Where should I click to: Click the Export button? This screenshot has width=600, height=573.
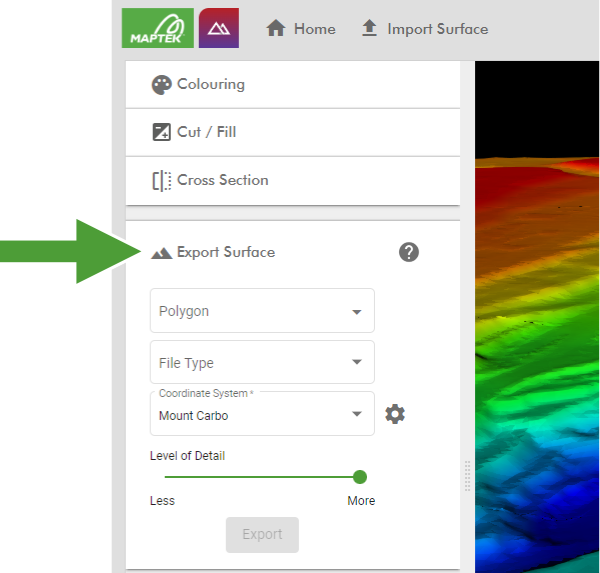[x=262, y=535]
